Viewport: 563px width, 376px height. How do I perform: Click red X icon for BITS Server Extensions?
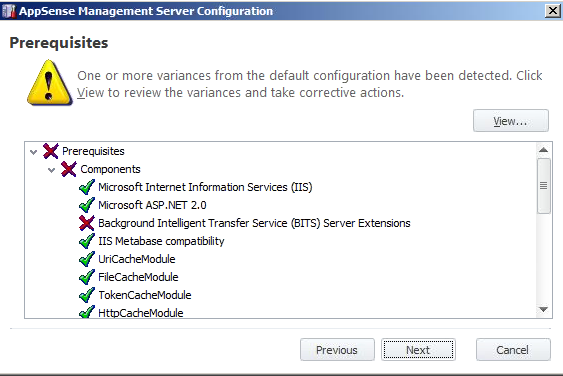pos(87,223)
